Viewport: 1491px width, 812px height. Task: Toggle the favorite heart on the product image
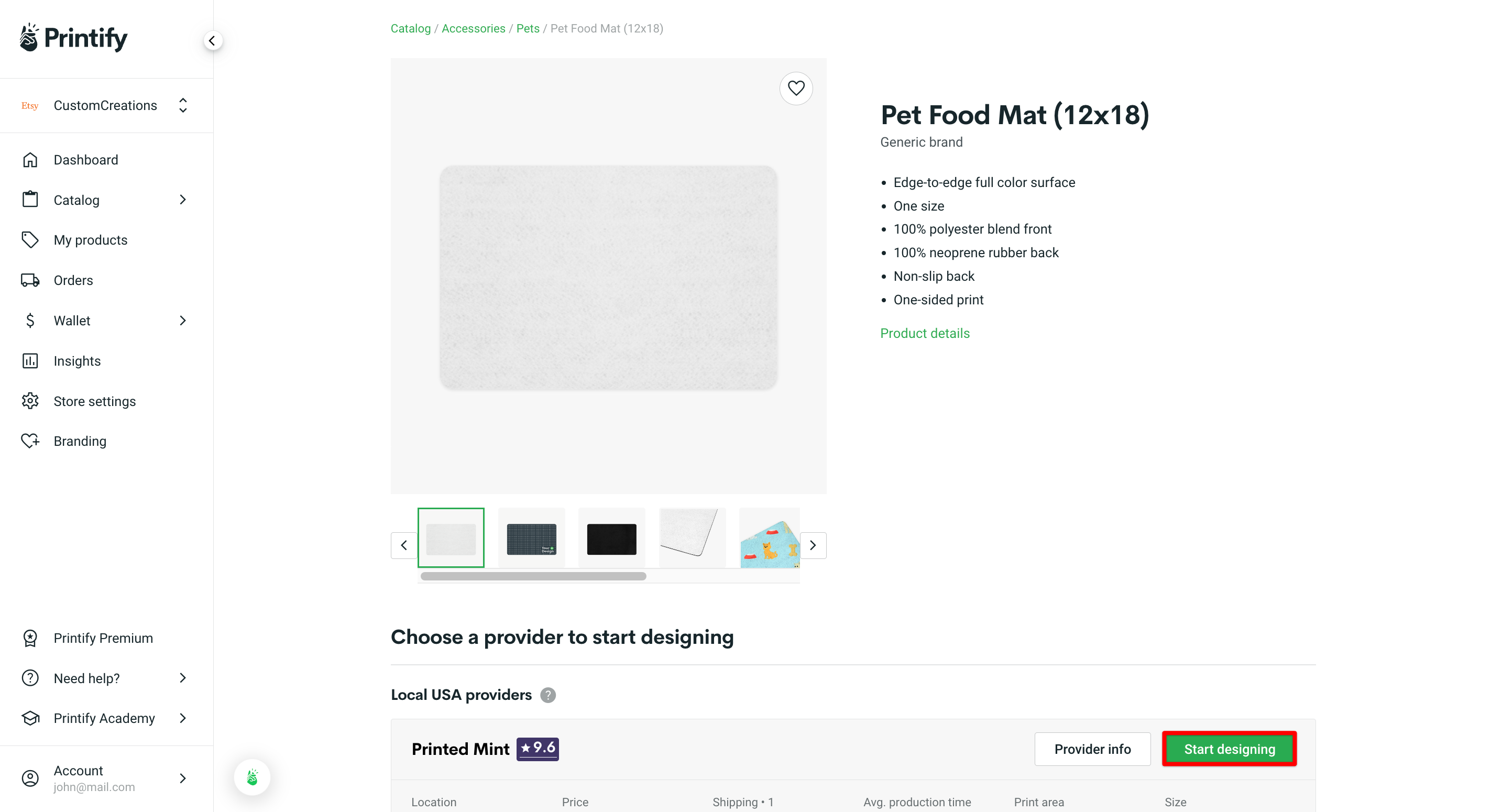pyautogui.click(x=796, y=88)
